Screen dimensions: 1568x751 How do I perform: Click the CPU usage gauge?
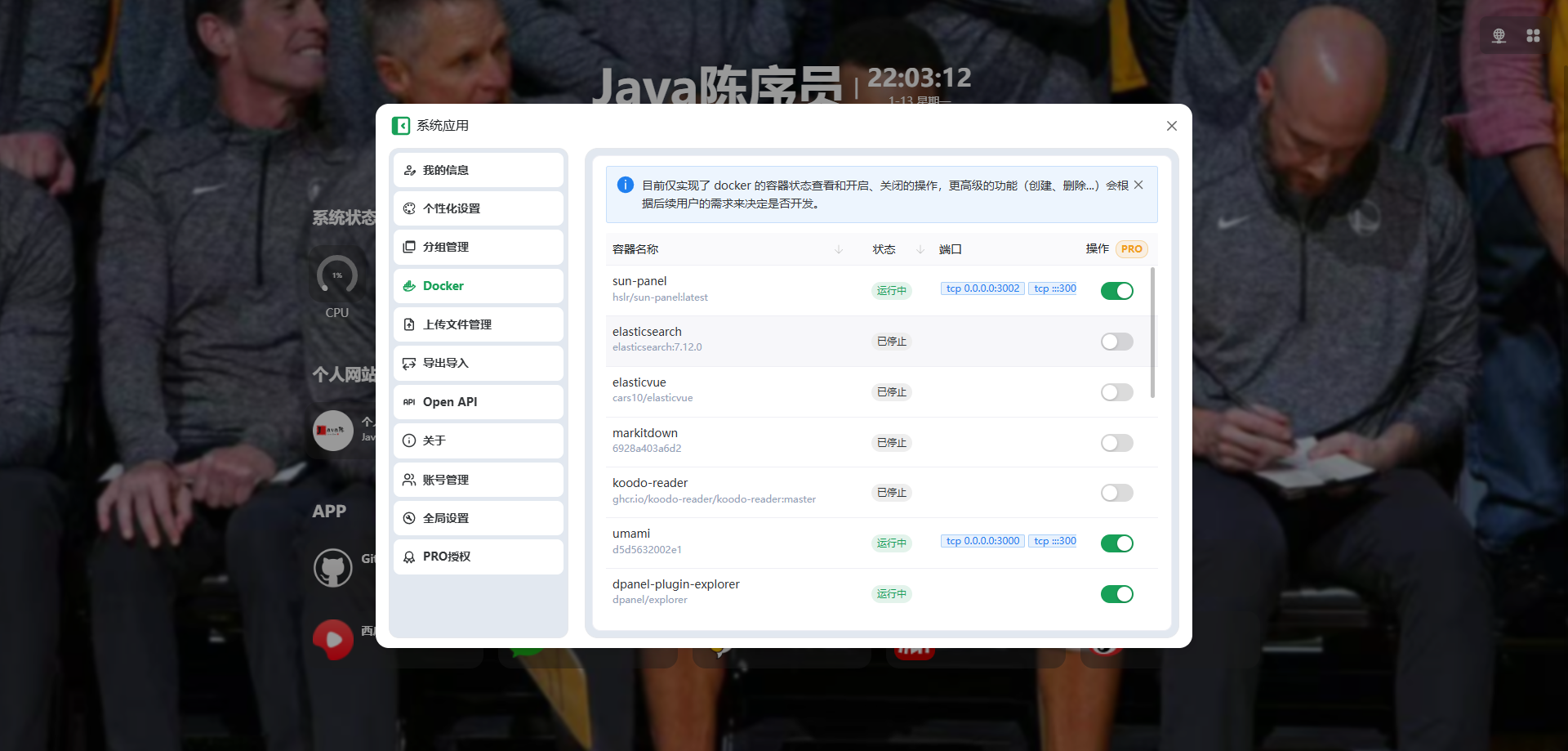click(x=337, y=276)
